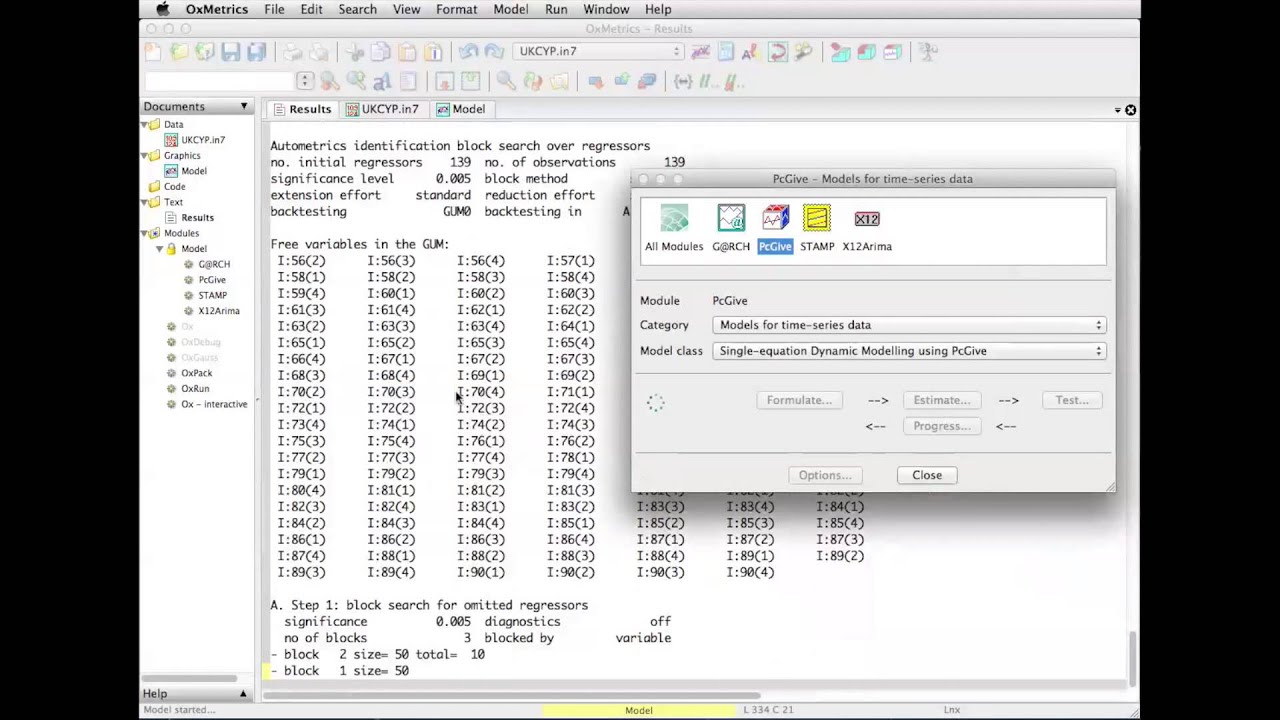Open the Window menu
Screen dimensions: 1280x720
pos(606,9)
